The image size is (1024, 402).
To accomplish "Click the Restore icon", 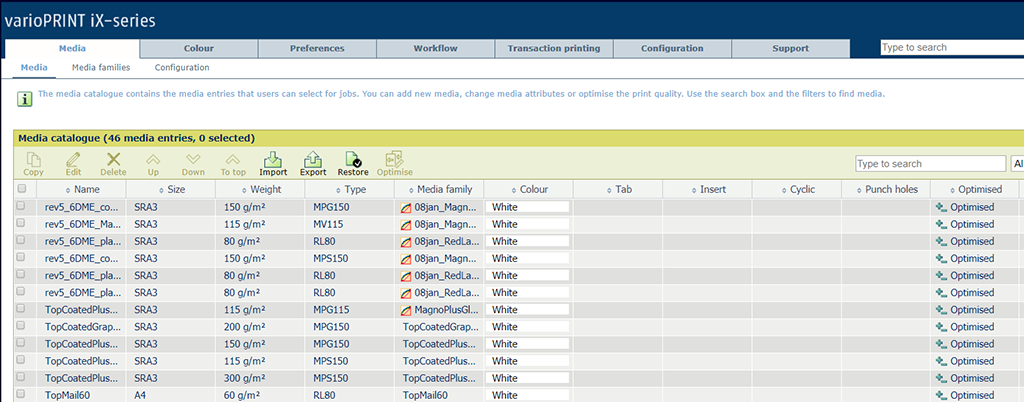I will point(353,159).
